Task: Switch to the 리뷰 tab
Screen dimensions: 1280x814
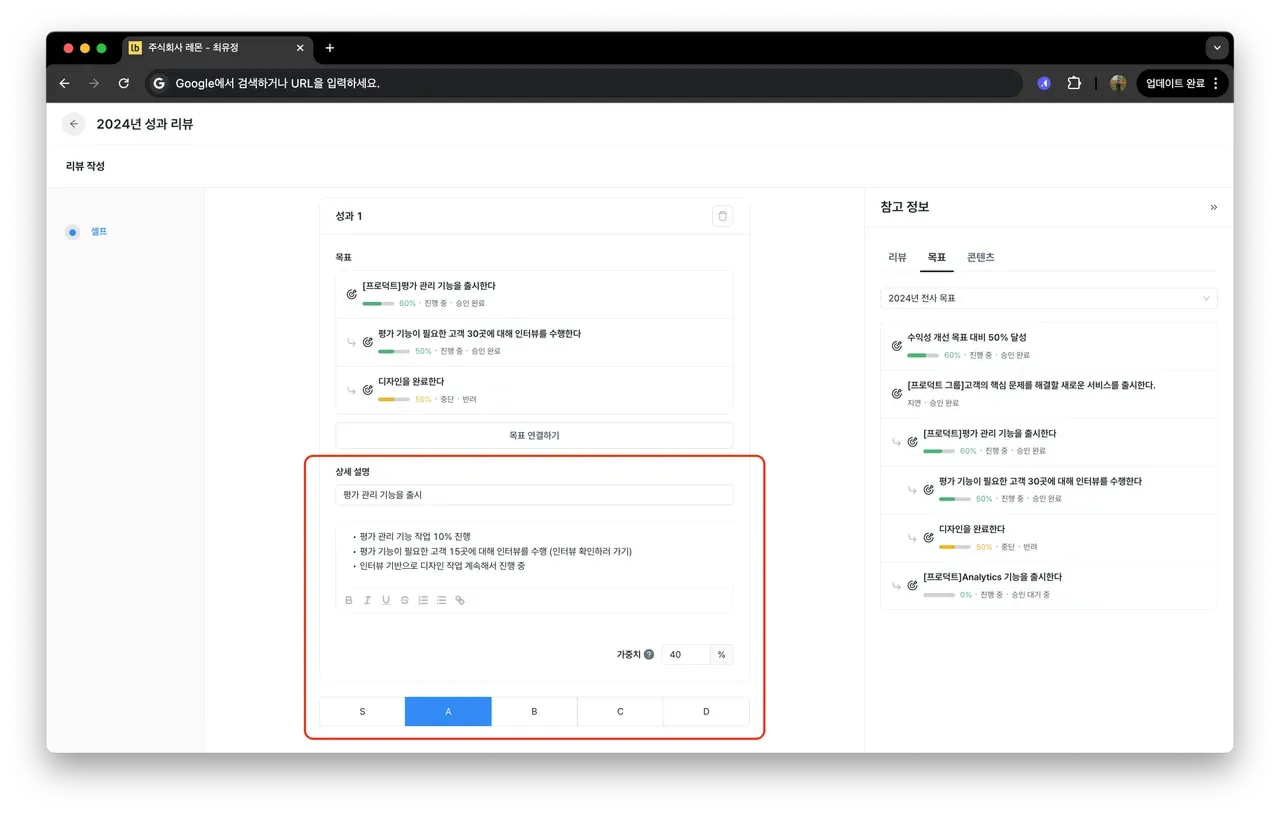Action: coord(897,257)
